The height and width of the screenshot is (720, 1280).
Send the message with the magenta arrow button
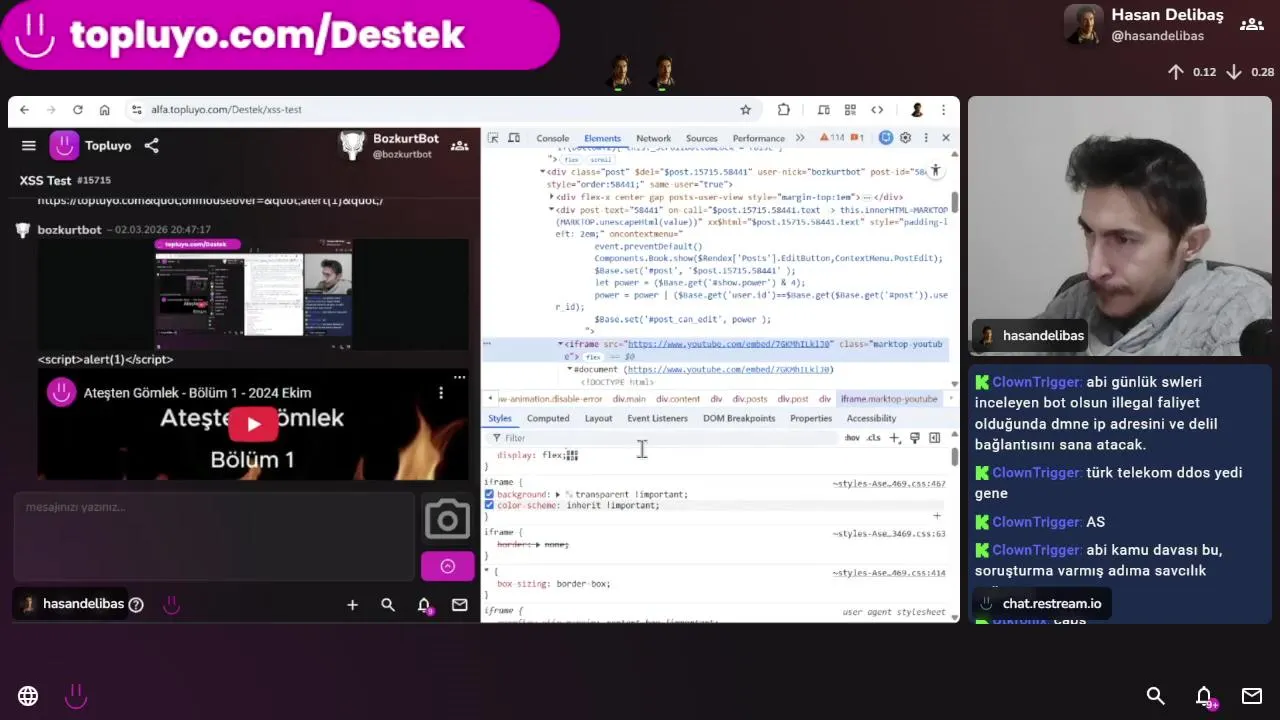(x=447, y=566)
